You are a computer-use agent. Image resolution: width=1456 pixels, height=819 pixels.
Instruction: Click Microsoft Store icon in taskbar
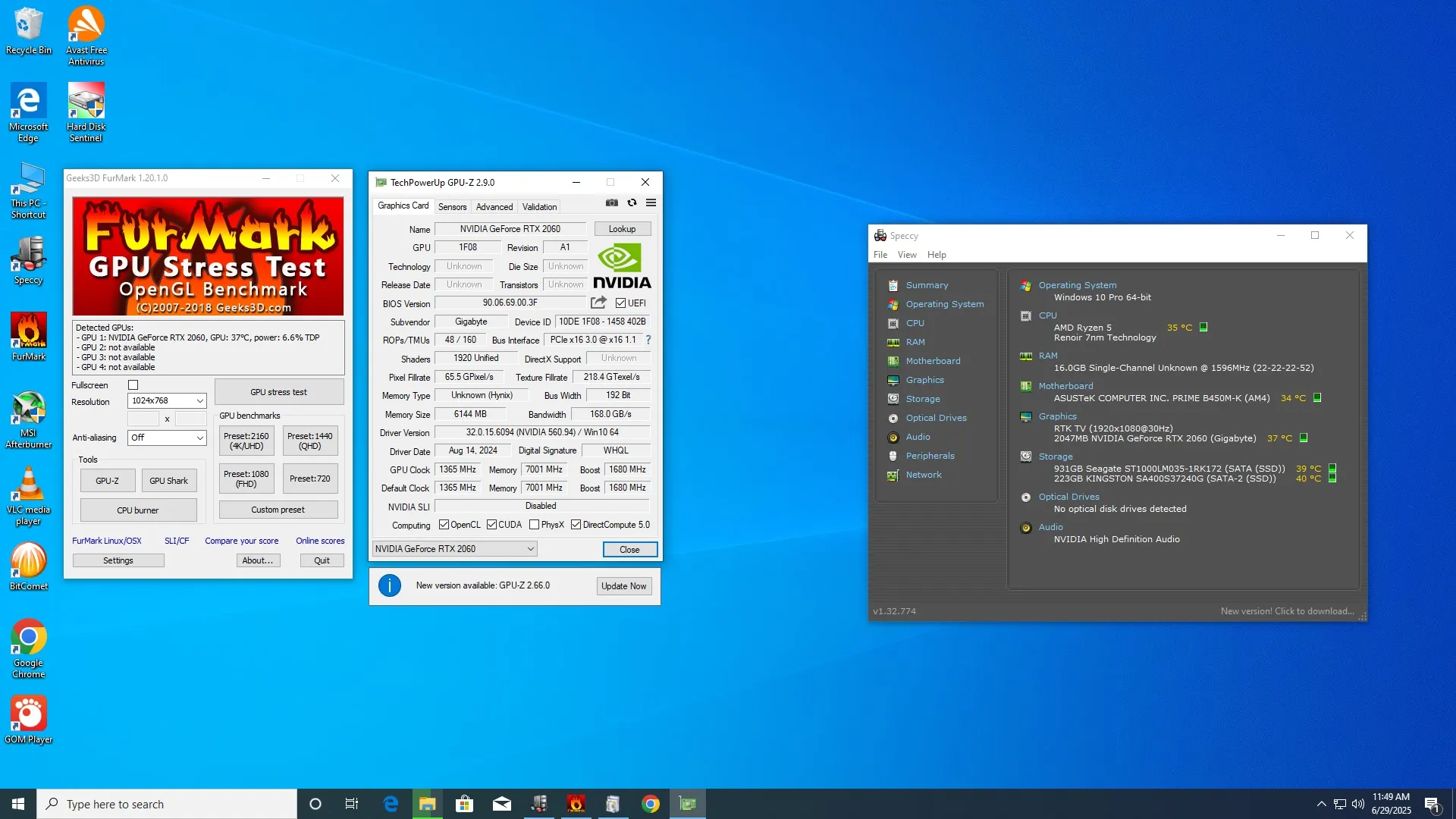[x=464, y=804]
